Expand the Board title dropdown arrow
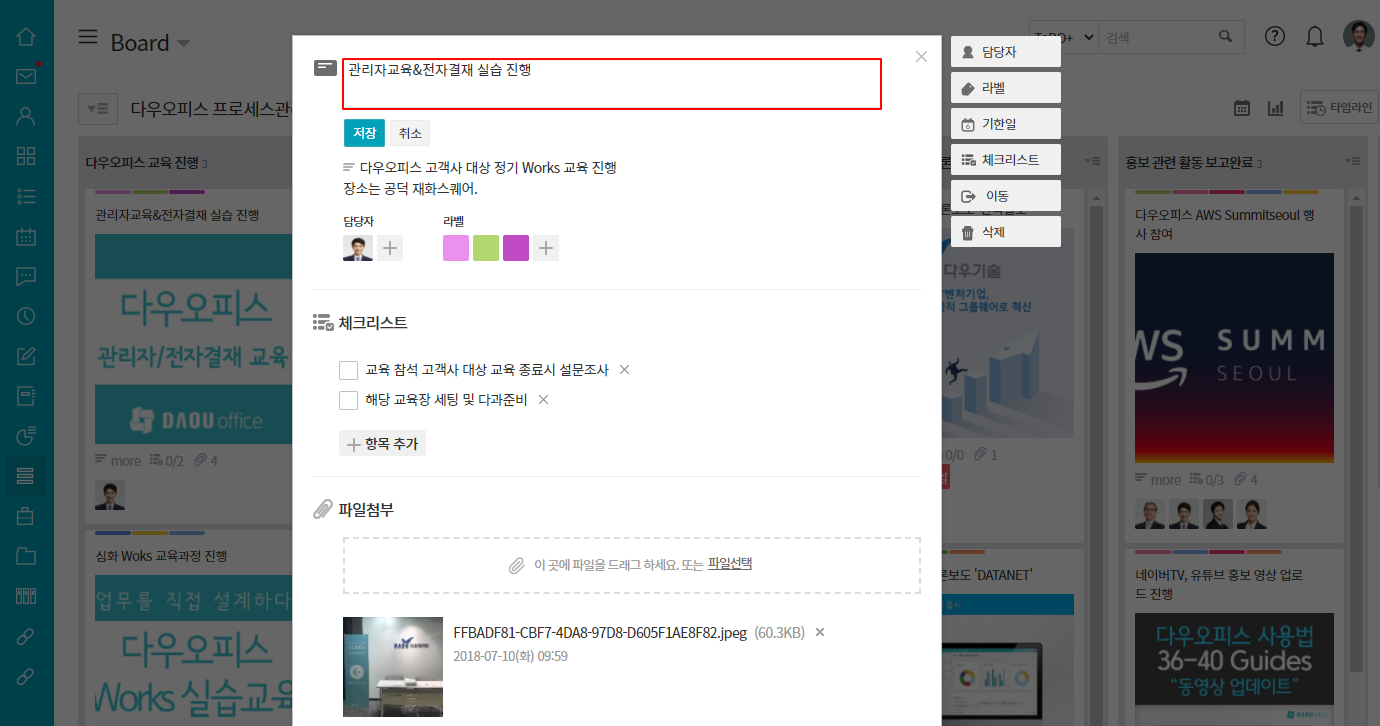Image resolution: width=1380 pixels, height=726 pixels. click(183, 44)
